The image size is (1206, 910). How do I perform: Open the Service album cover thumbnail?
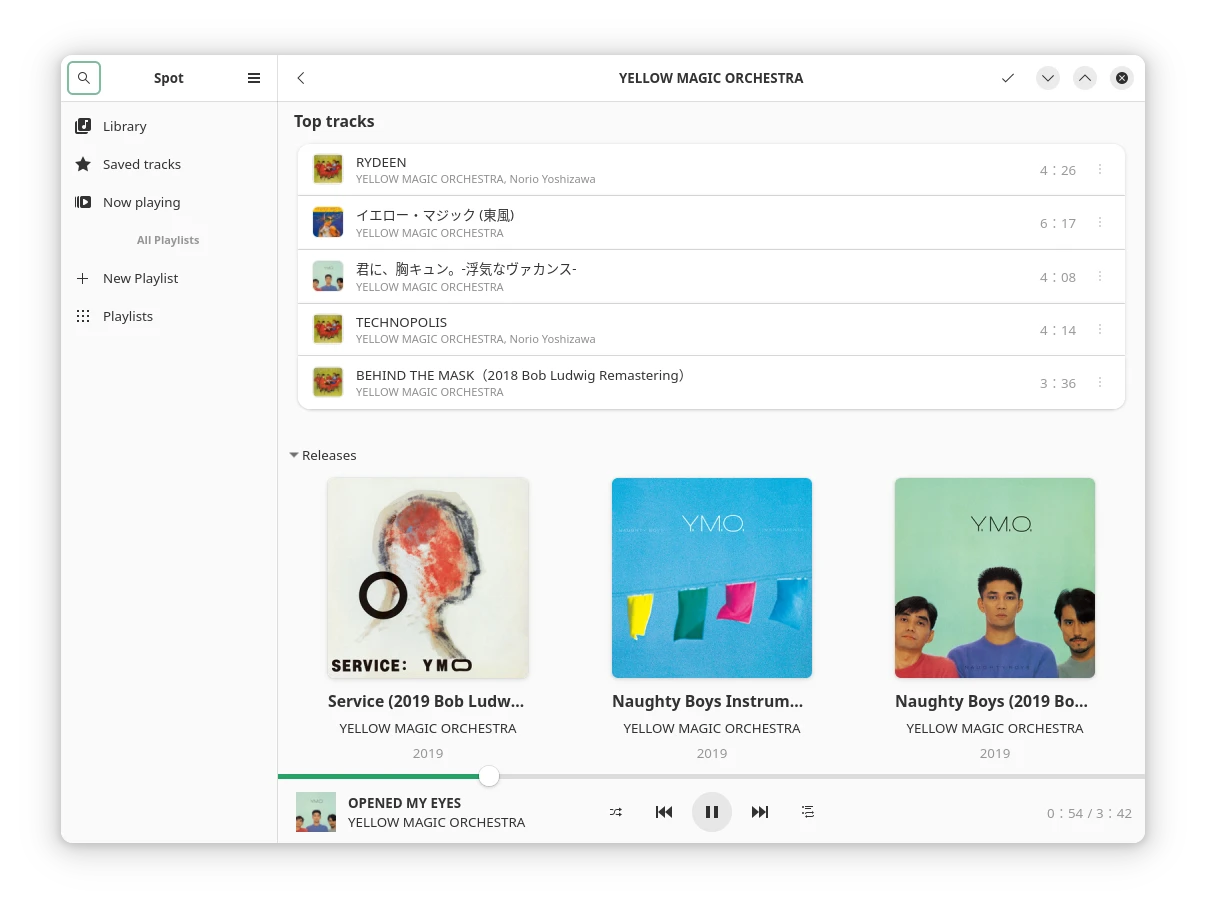pos(428,578)
